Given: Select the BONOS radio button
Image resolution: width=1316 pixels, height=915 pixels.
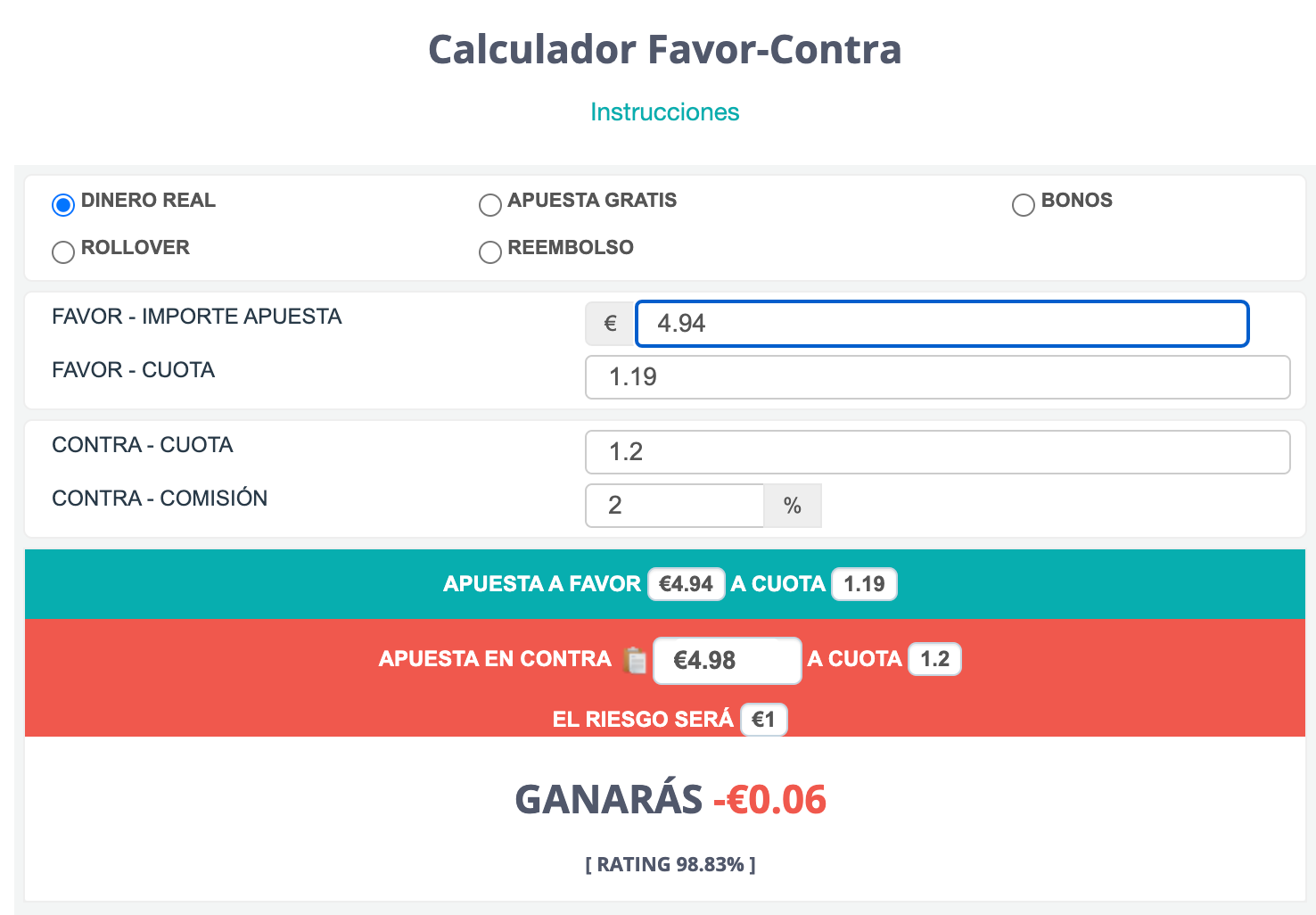Looking at the screenshot, I should click(x=1024, y=205).
